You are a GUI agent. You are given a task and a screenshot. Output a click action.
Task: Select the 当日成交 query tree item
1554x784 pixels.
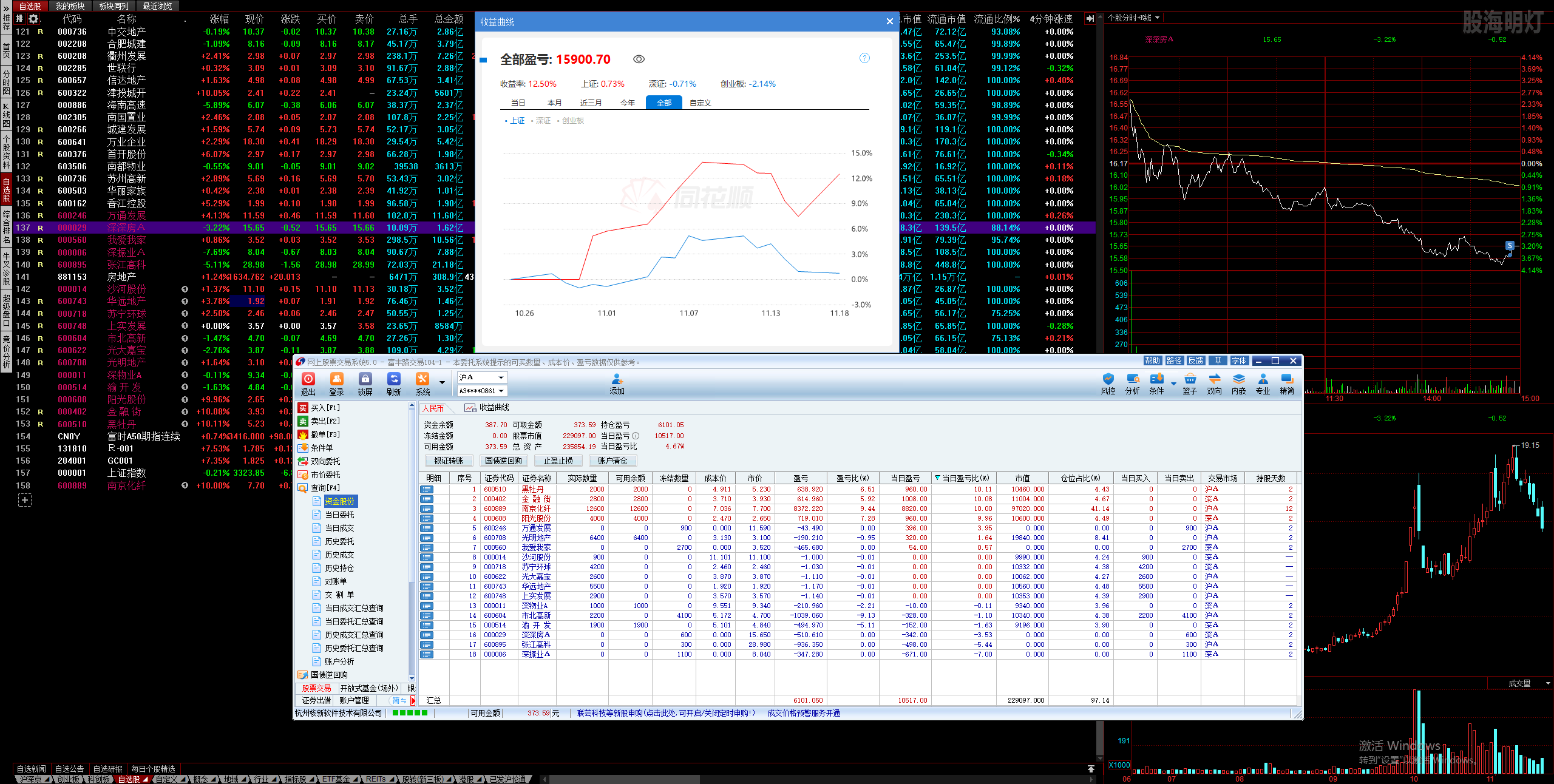coord(333,528)
